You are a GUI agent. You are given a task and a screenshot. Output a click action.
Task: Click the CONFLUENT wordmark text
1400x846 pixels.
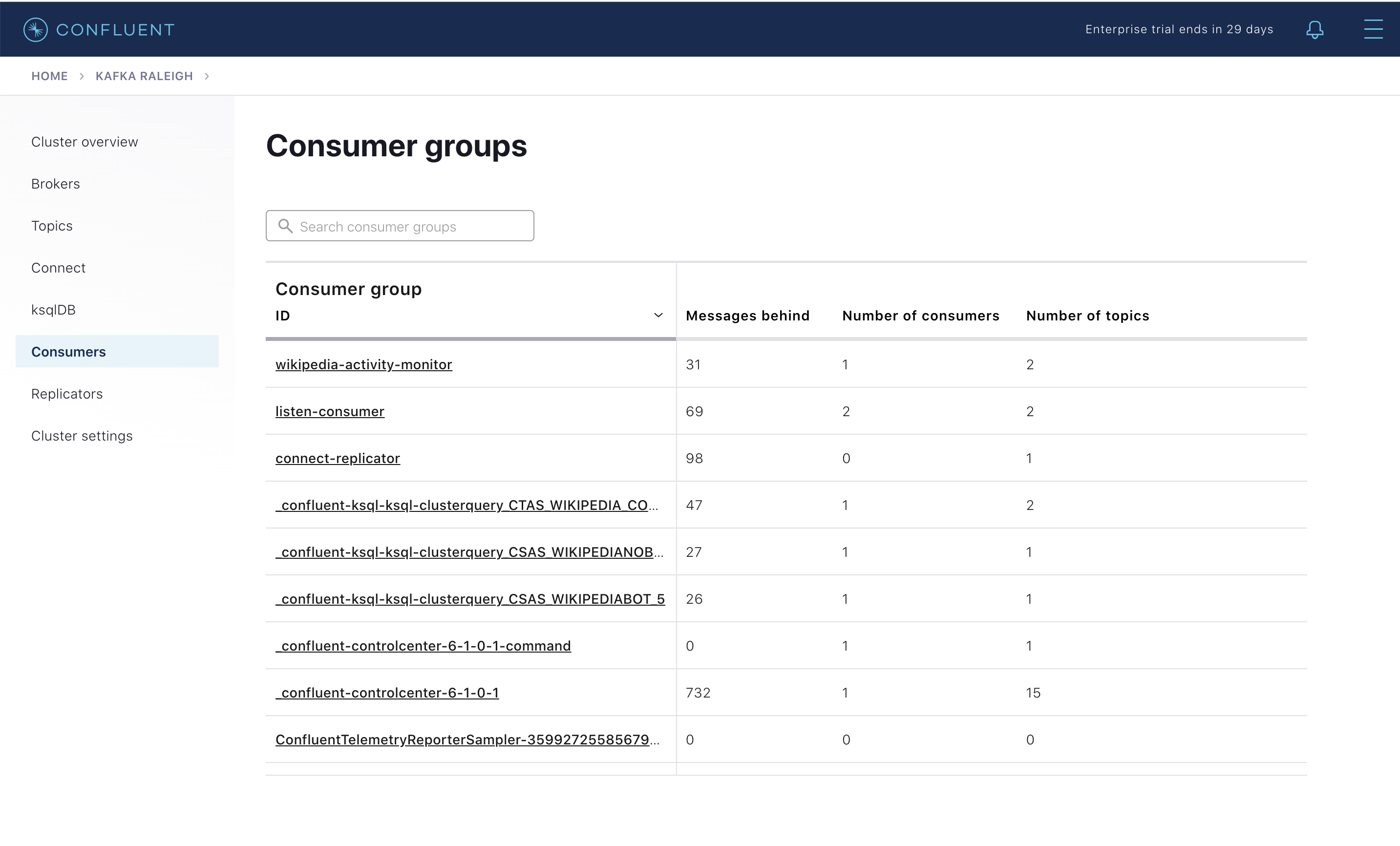point(115,29)
